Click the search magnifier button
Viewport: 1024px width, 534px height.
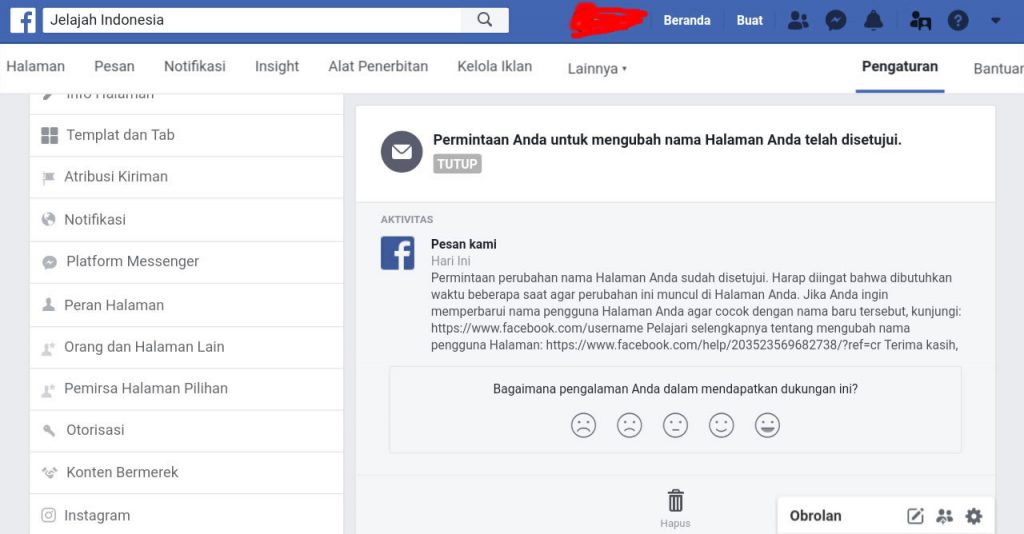coord(485,20)
